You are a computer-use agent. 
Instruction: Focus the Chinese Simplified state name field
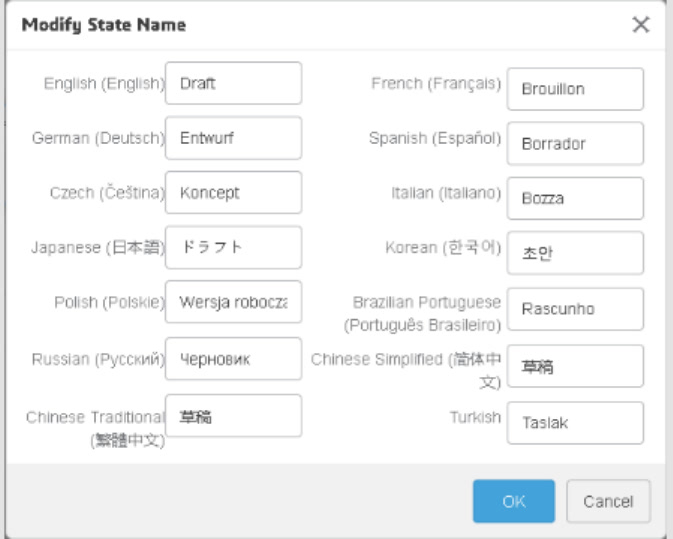point(575,367)
